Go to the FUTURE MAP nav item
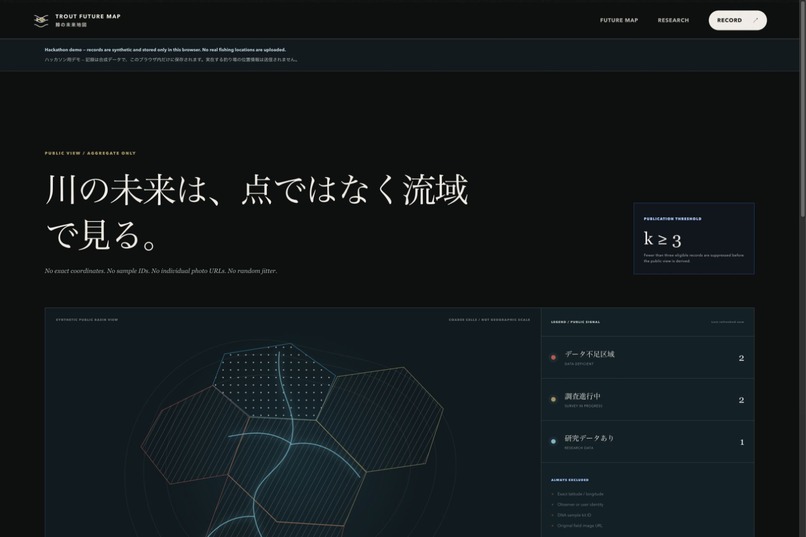 (619, 21)
